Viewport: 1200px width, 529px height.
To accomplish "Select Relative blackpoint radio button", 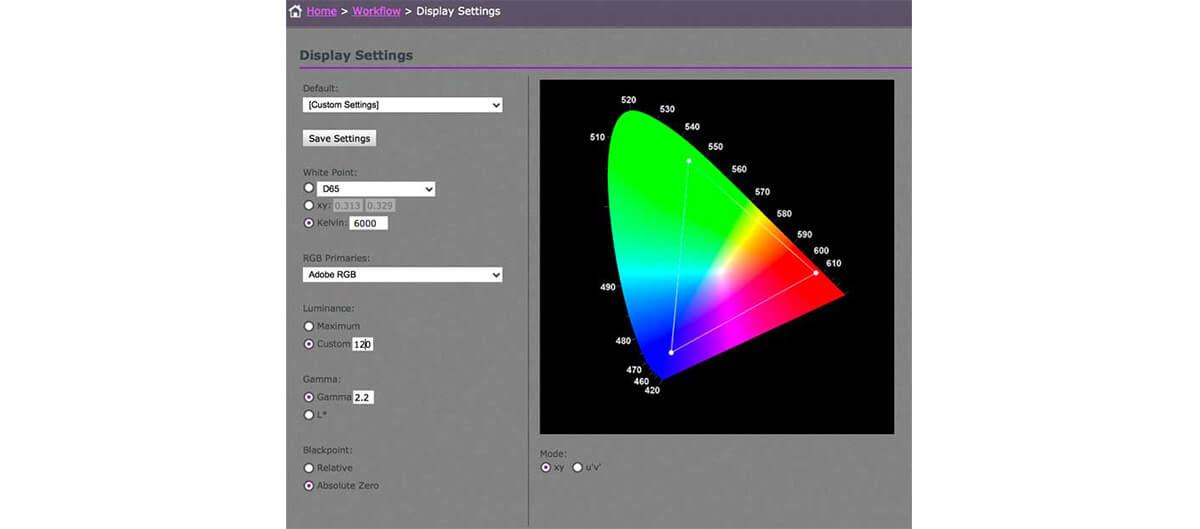I will [308, 468].
